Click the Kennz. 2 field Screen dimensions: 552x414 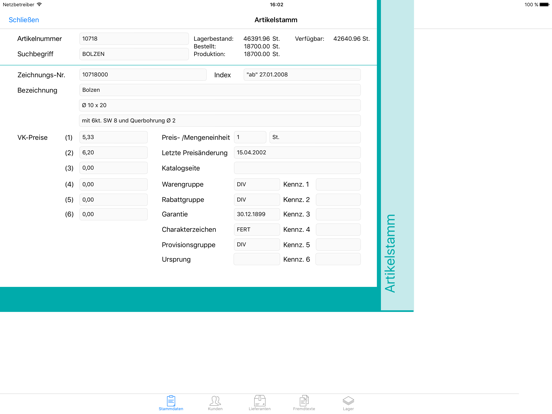coord(338,200)
